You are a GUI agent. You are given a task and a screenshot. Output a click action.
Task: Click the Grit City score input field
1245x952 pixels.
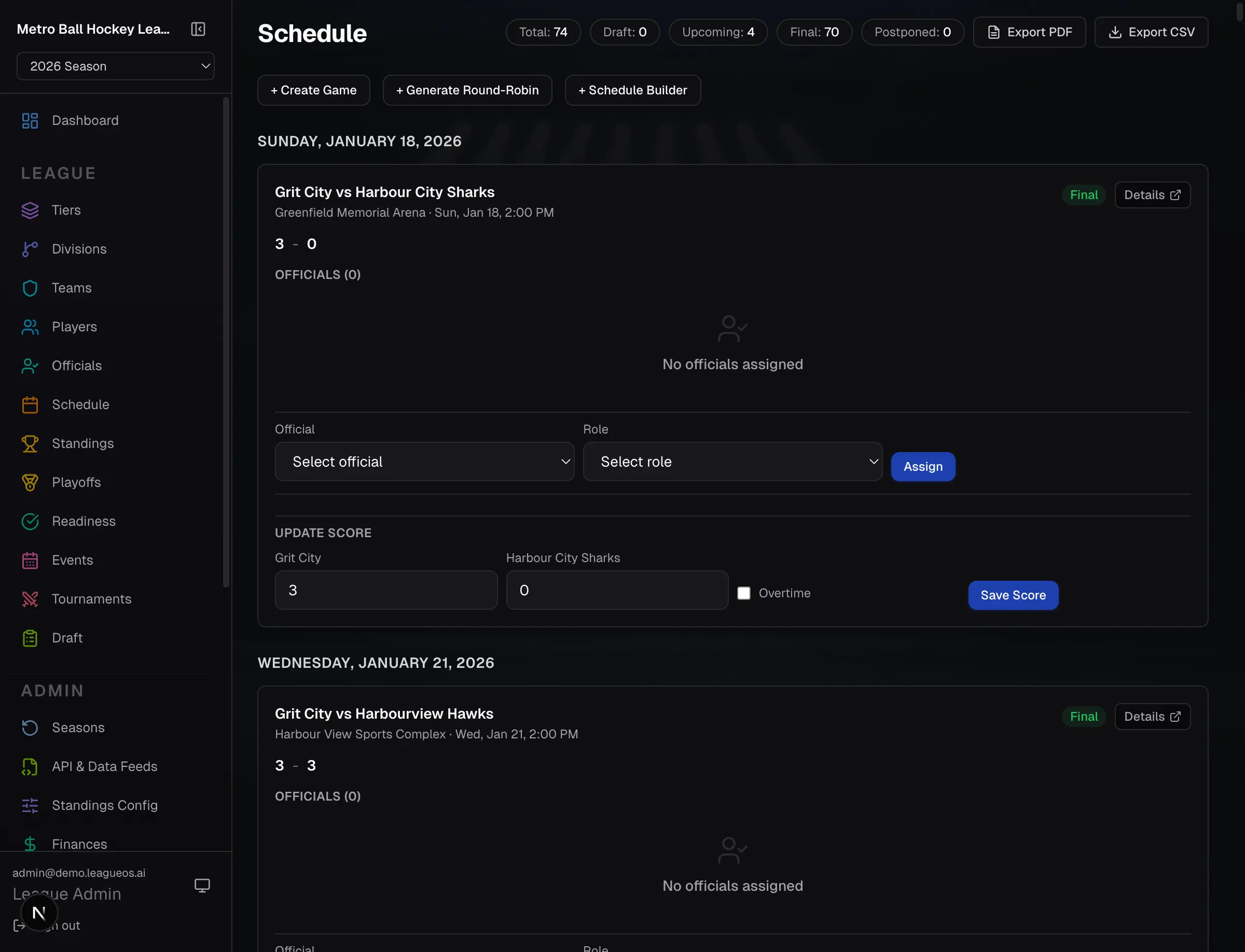tap(386, 590)
